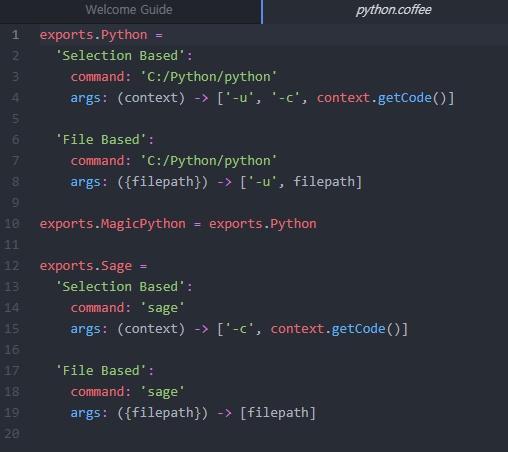Switch to the Welcome Guide tab
The height and width of the screenshot is (452, 508).
click(x=129, y=10)
